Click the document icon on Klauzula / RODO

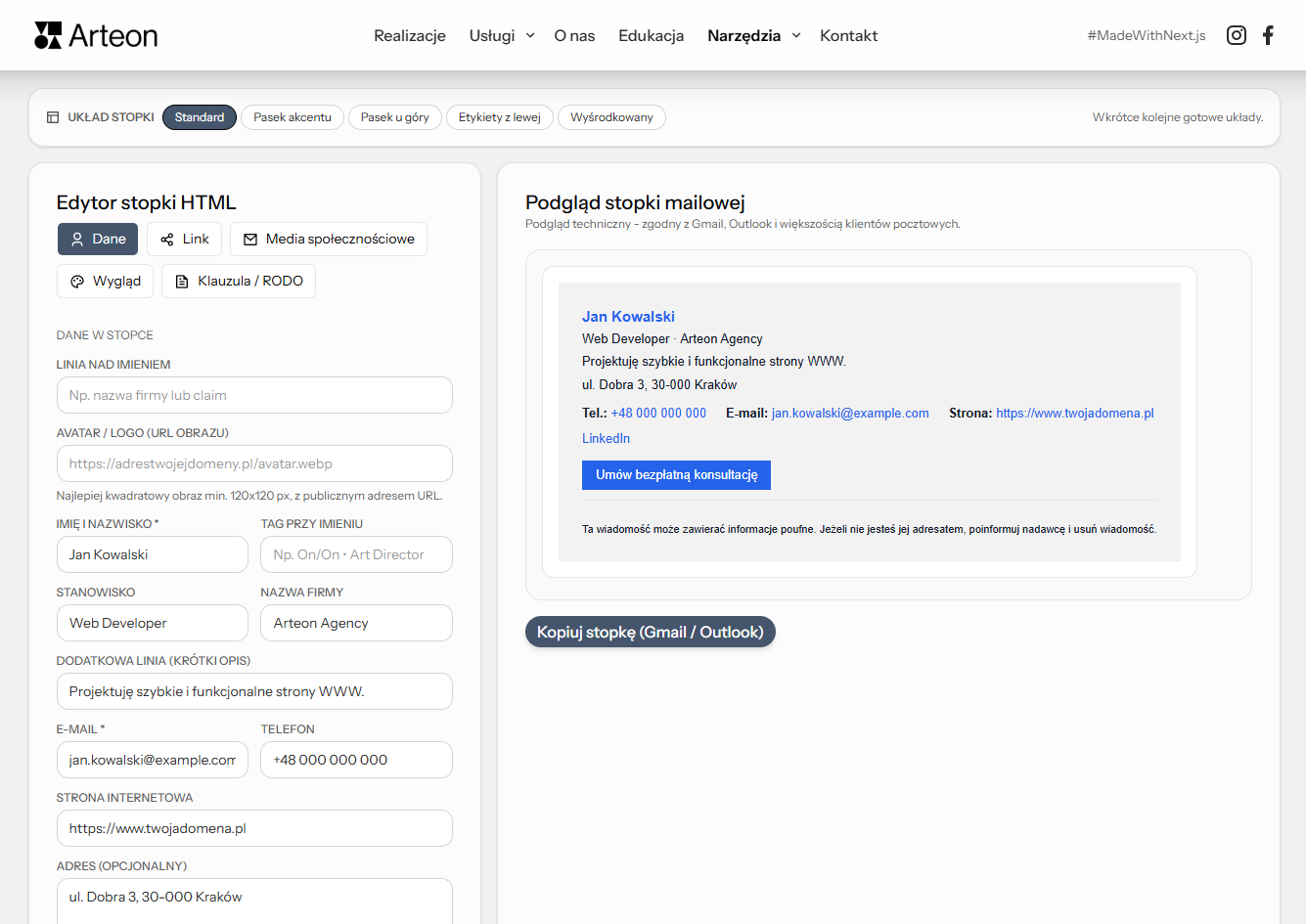pos(182,281)
